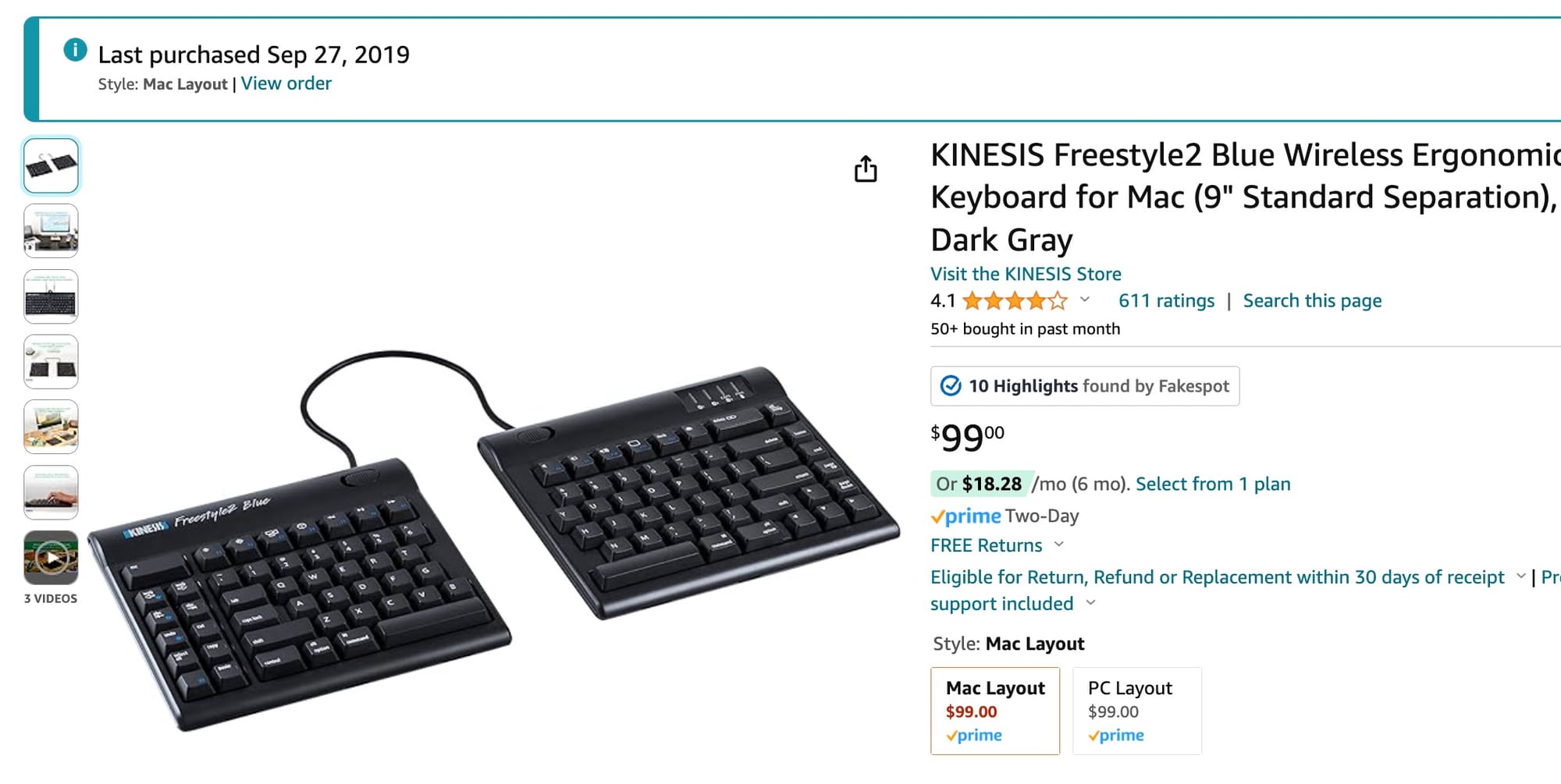1561x784 pixels.
Task: Select the desk setup thumbnail
Action: point(51,231)
